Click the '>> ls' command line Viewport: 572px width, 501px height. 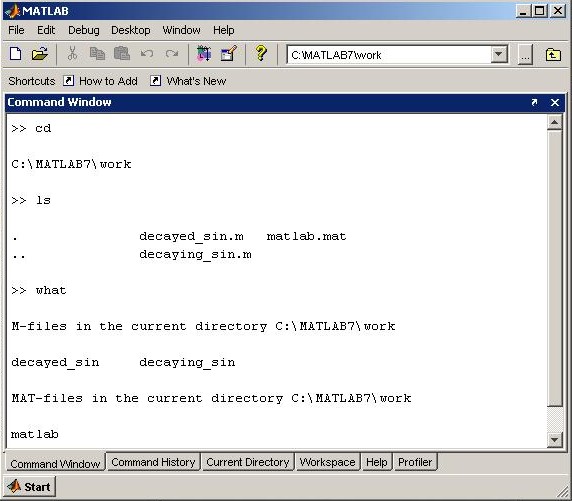click(31, 200)
